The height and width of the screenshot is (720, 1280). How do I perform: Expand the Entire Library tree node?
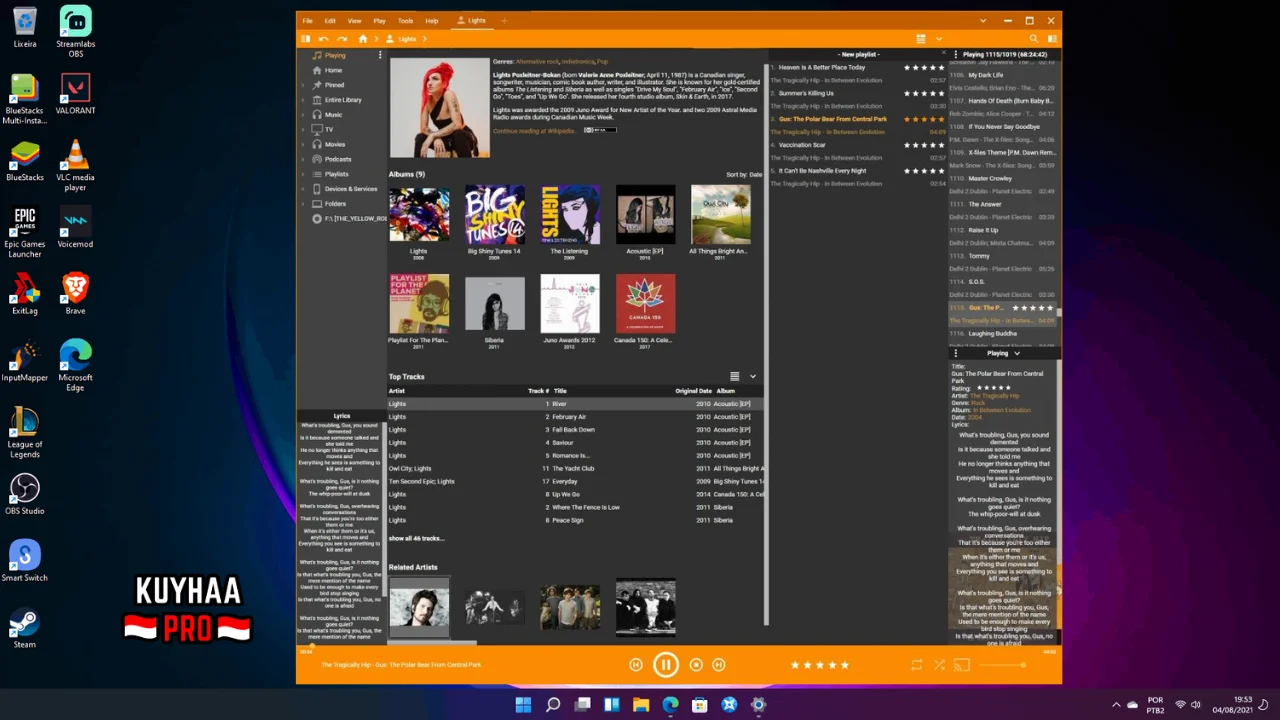(x=303, y=100)
